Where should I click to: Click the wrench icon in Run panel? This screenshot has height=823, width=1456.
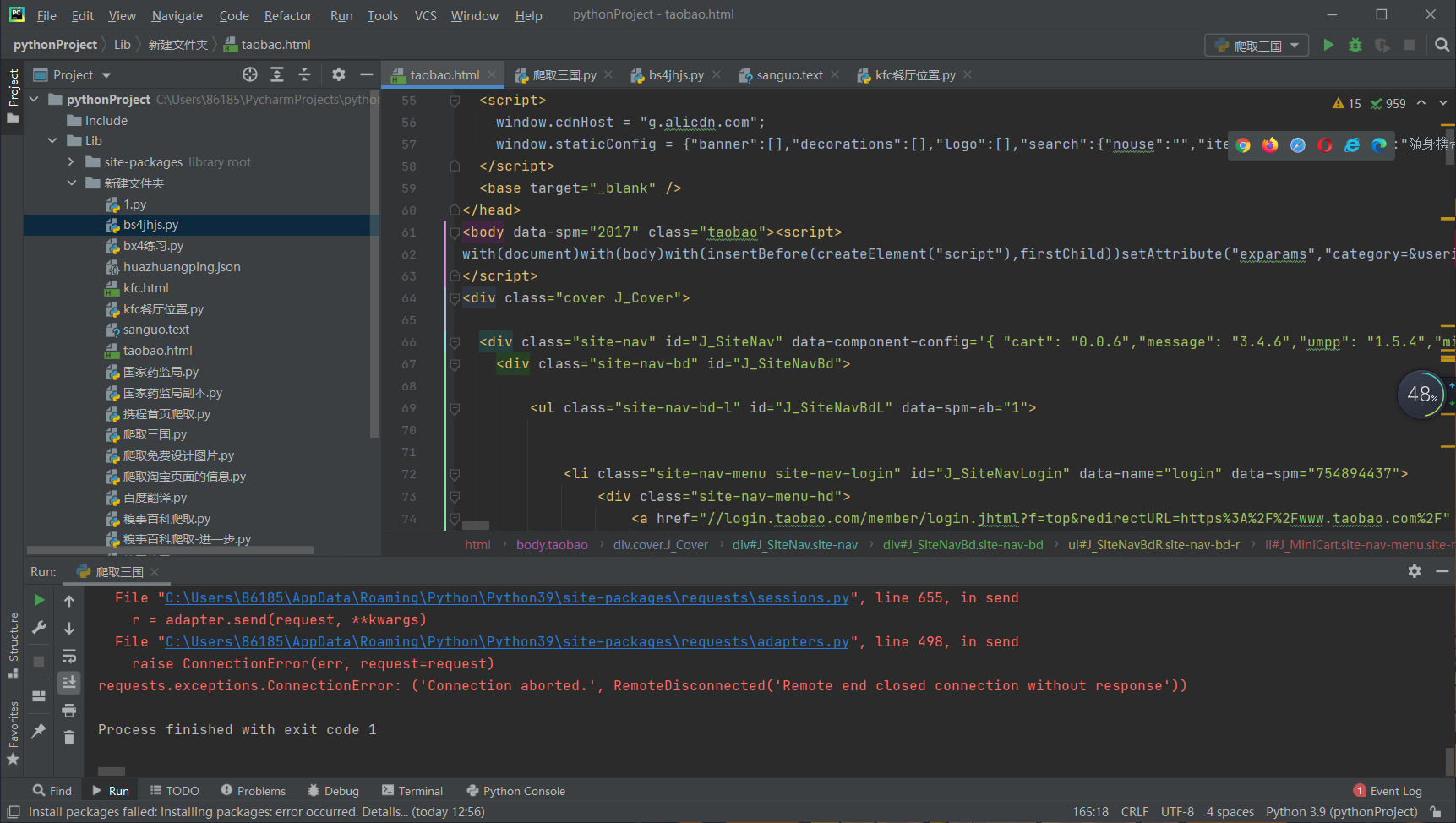tap(39, 628)
